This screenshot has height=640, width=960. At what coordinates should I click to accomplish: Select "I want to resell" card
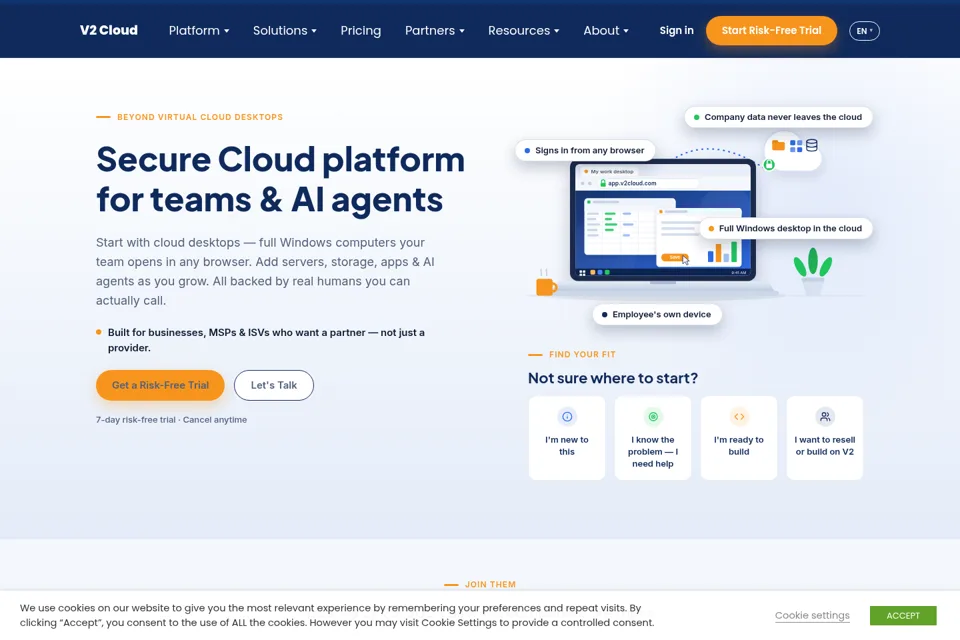[x=825, y=438]
